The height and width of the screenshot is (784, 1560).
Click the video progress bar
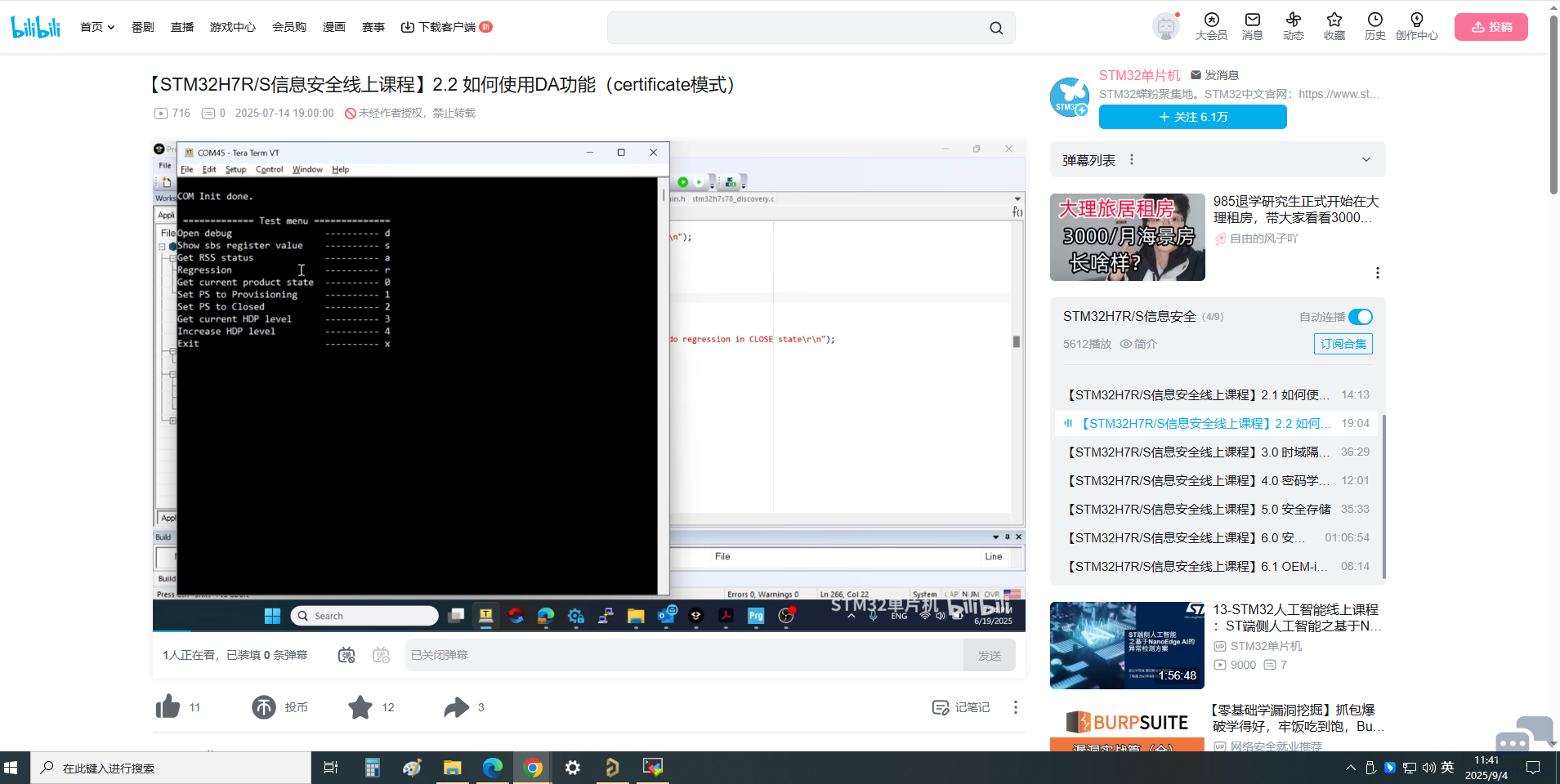coord(589,631)
